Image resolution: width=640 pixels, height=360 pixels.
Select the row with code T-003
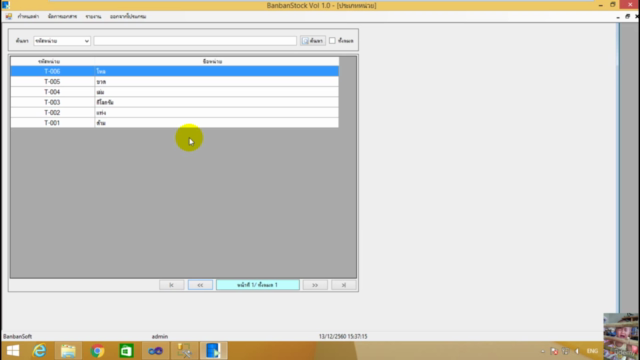click(175, 102)
